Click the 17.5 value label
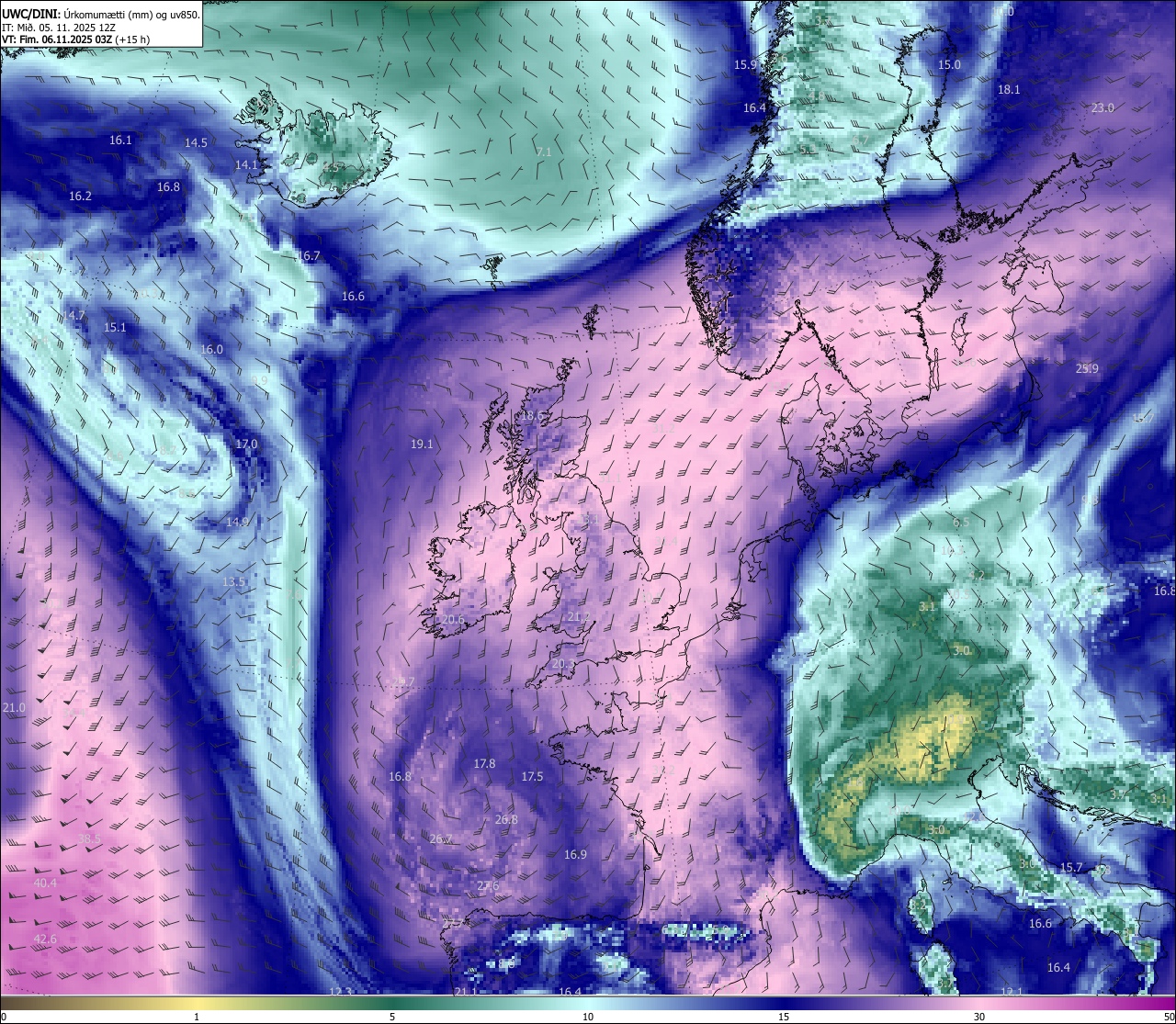This screenshot has height=1024, width=1176. [532, 777]
